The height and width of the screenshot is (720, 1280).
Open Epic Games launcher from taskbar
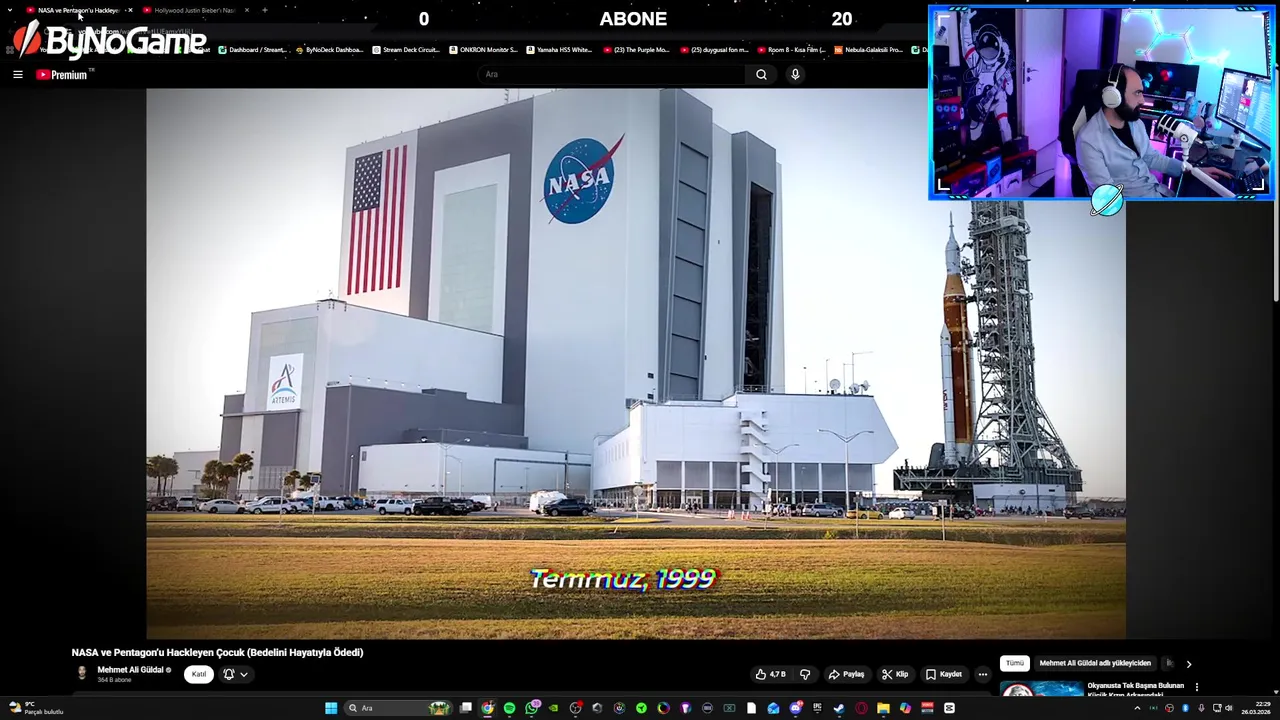pyautogui.click(x=817, y=708)
